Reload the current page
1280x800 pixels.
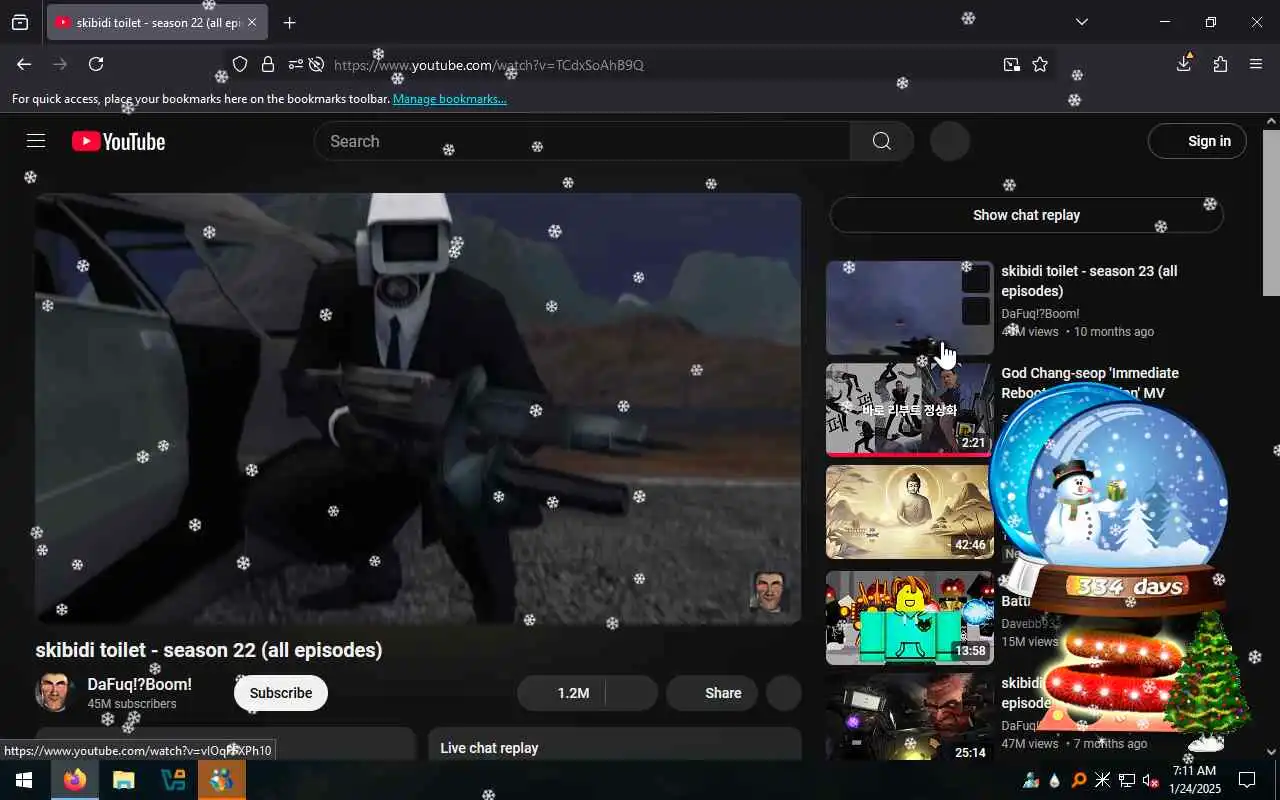[x=96, y=64]
